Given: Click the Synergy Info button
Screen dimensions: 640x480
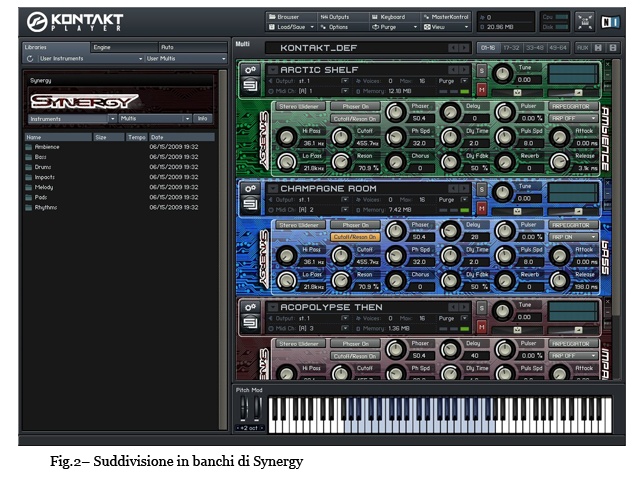Looking at the screenshot, I should coord(202,118).
